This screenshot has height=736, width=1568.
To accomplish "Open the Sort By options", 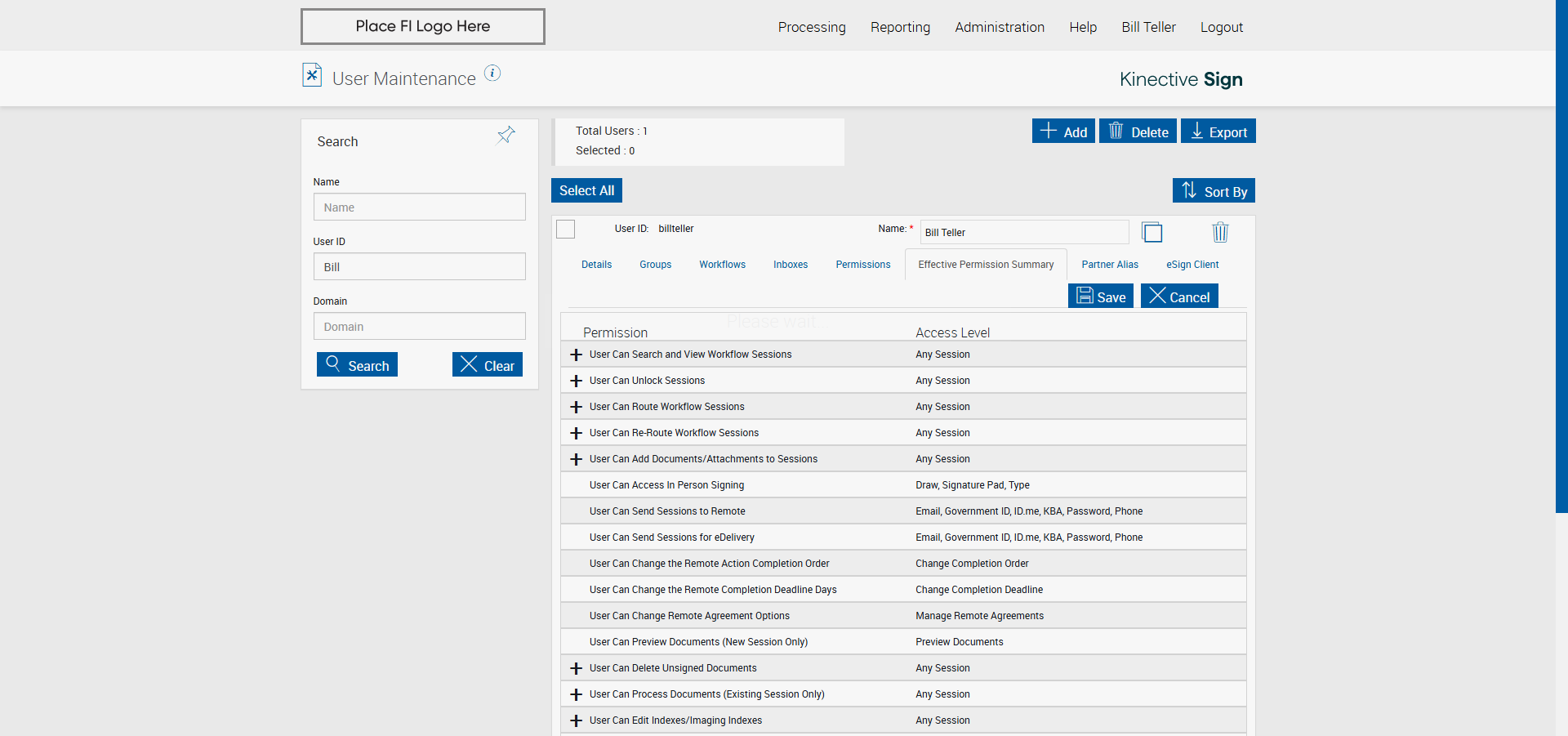I will [x=1214, y=191].
